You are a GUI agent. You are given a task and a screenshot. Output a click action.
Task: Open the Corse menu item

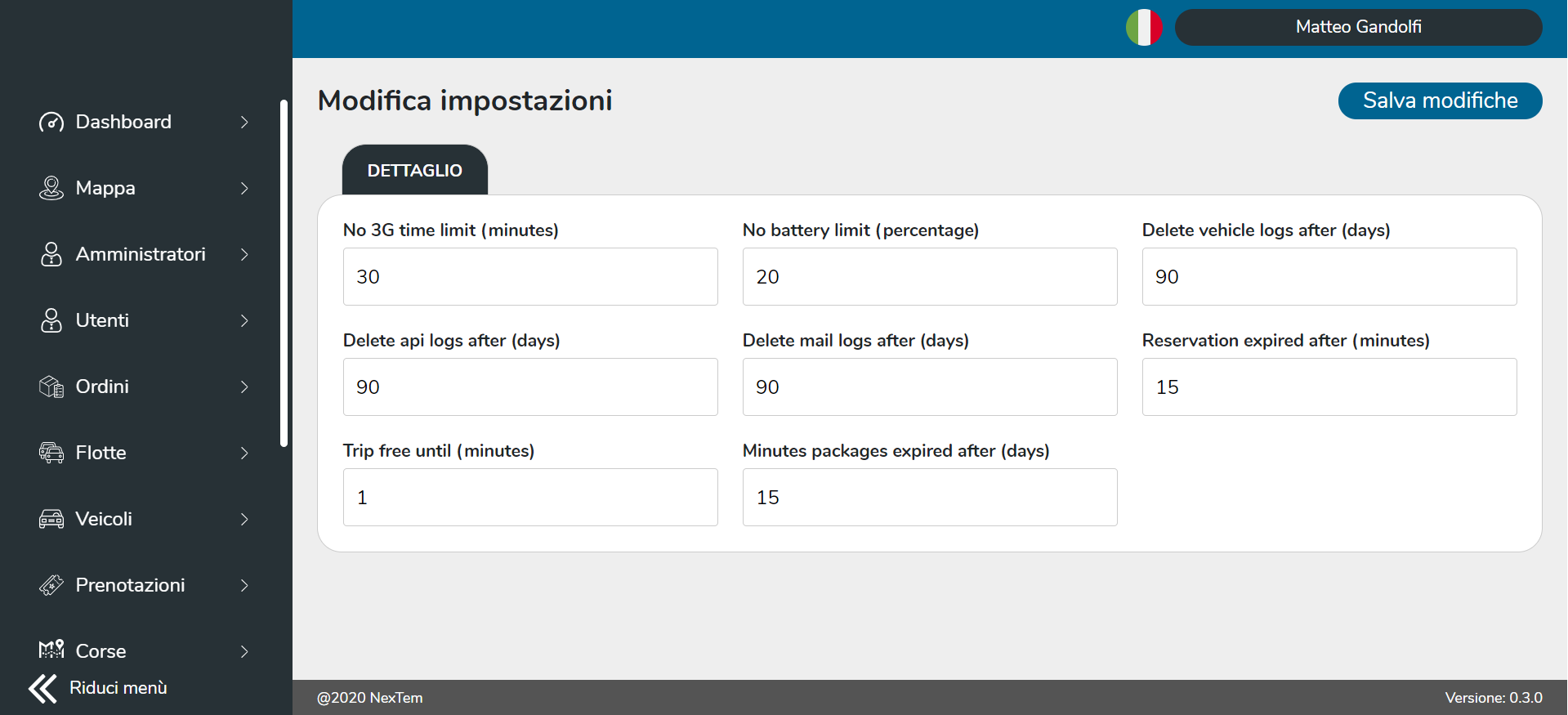[101, 651]
